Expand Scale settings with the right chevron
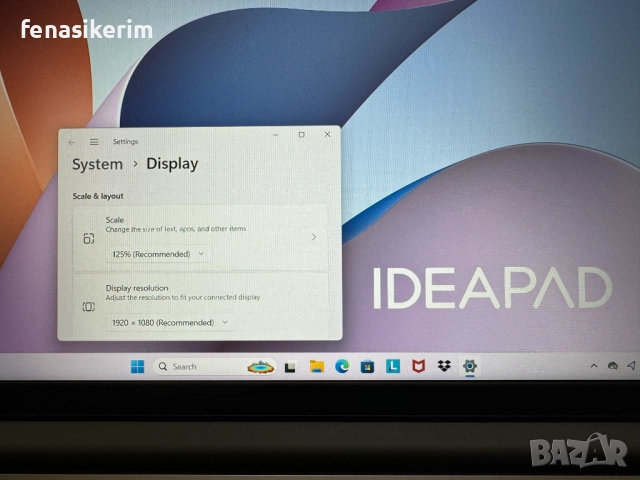Screen dimensions: 640x480 [x=313, y=237]
